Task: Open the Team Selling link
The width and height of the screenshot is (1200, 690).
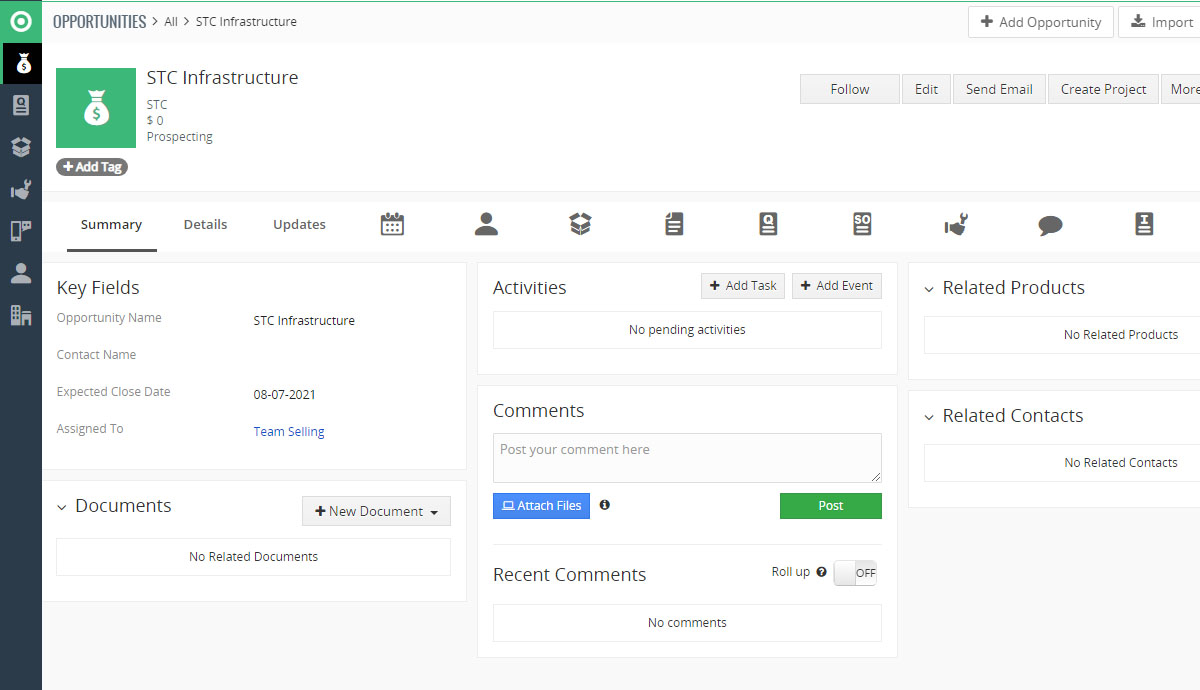Action: 289,432
